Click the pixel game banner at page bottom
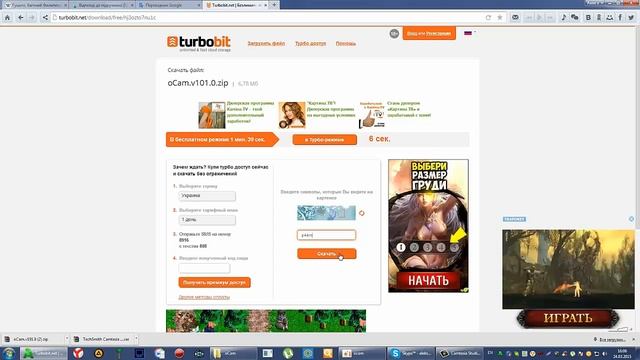The width and height of the screenshot is (640, 360). [x=266, y=321]
